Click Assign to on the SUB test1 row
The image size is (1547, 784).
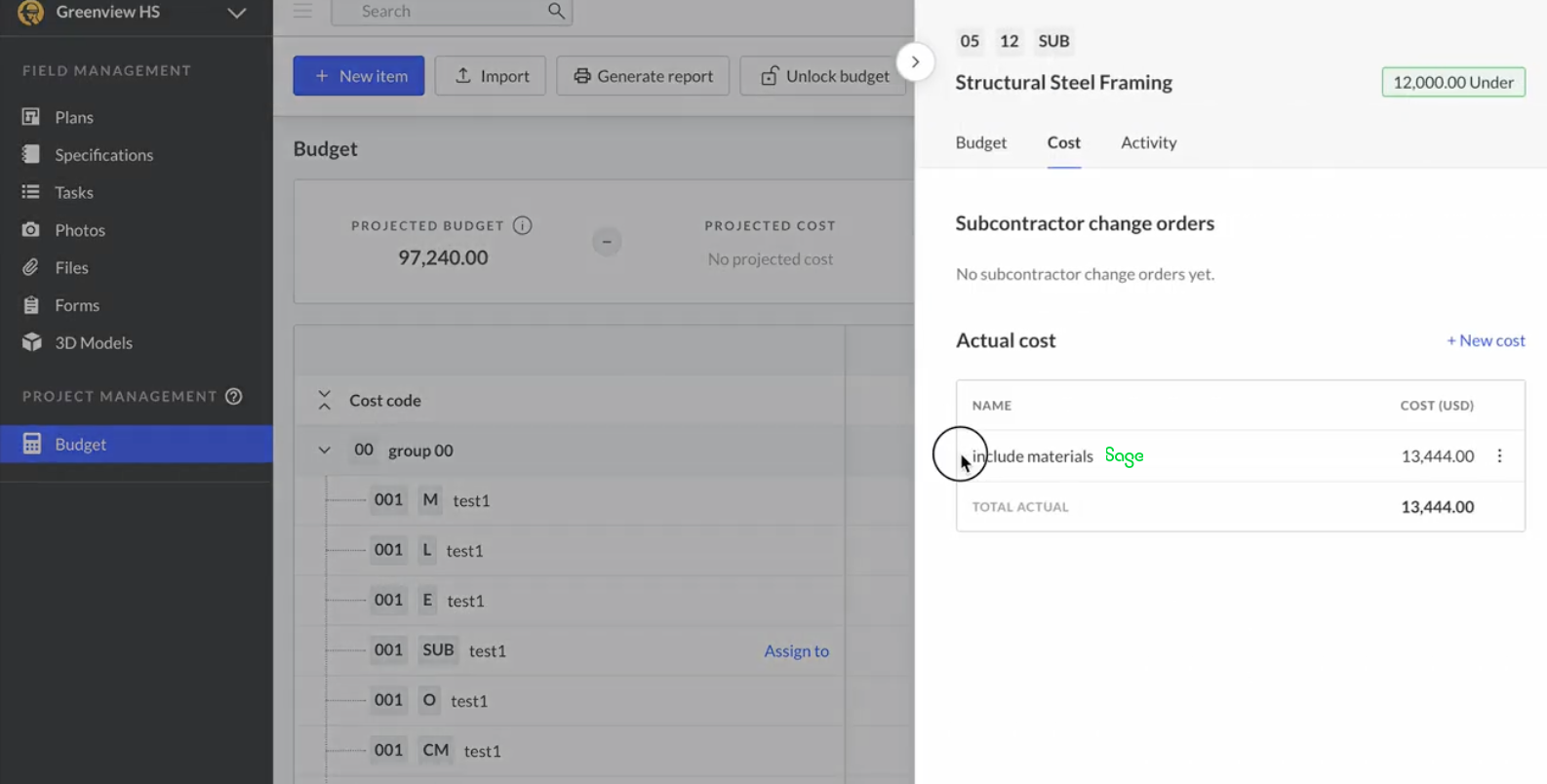click(796, 651)
